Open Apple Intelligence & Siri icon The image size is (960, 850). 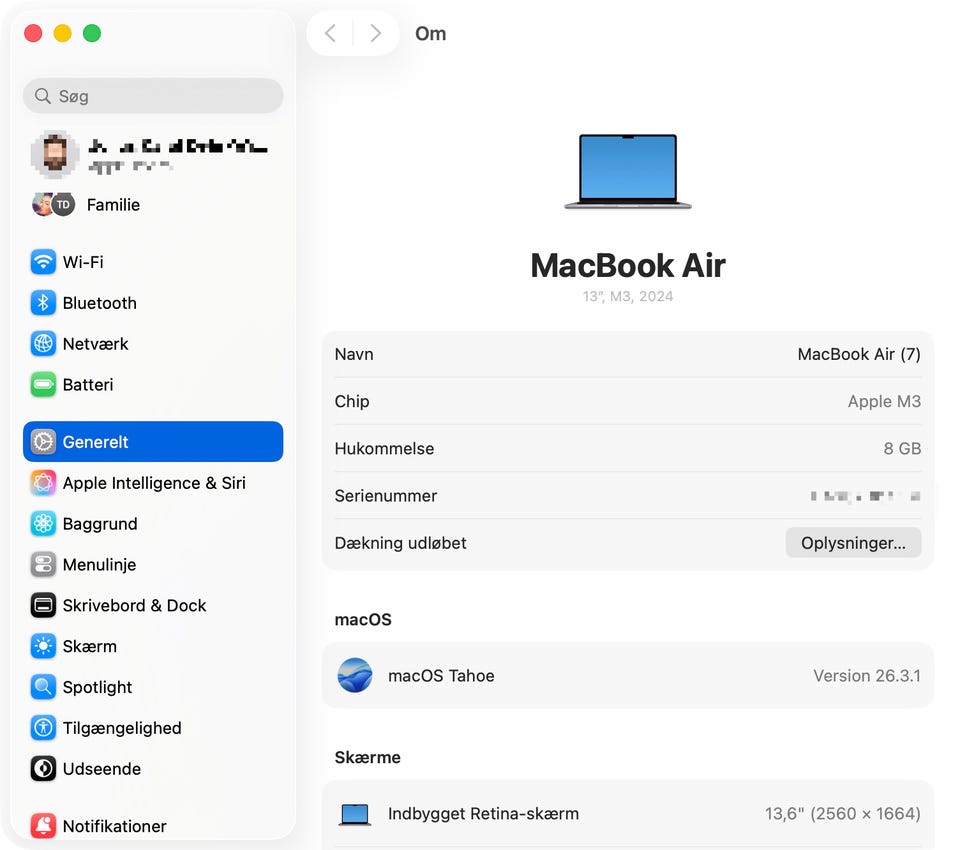(x=43, y=483)
